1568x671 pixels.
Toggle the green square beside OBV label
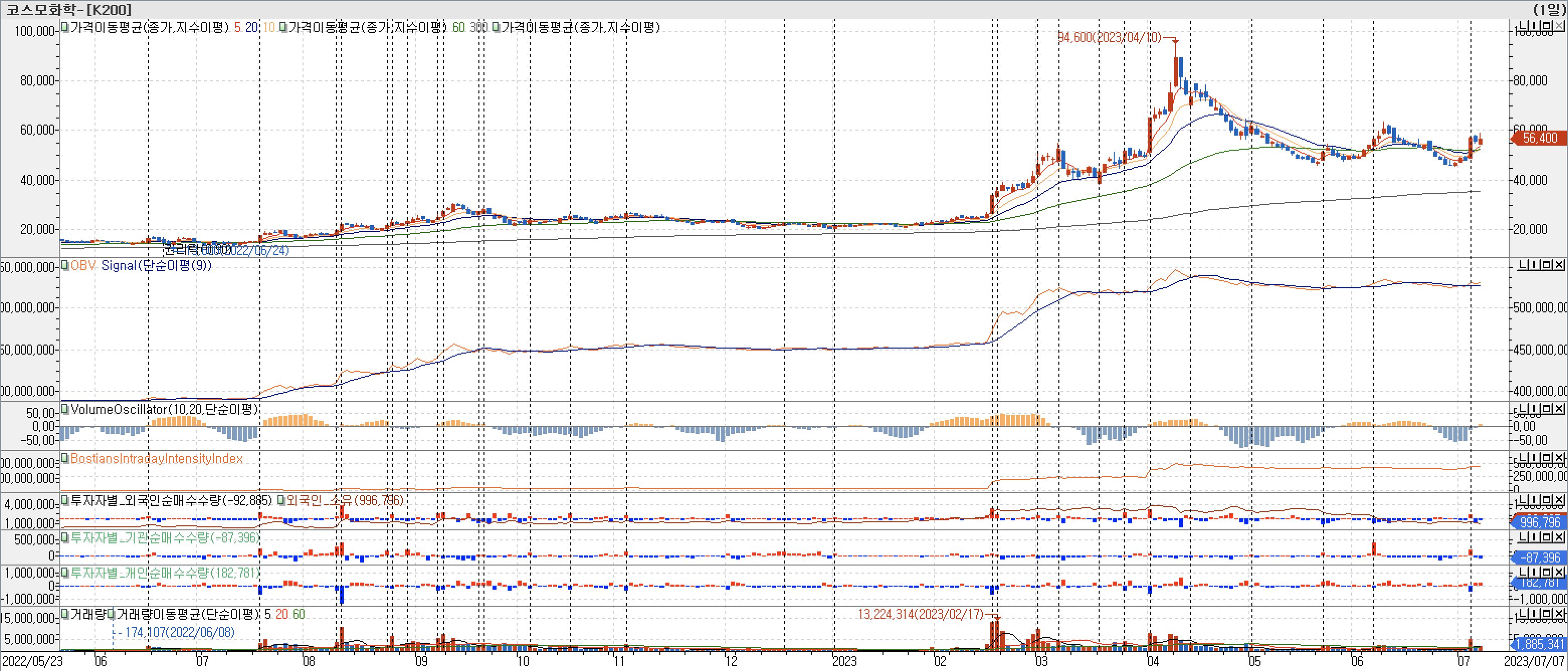tap(65, 265)
